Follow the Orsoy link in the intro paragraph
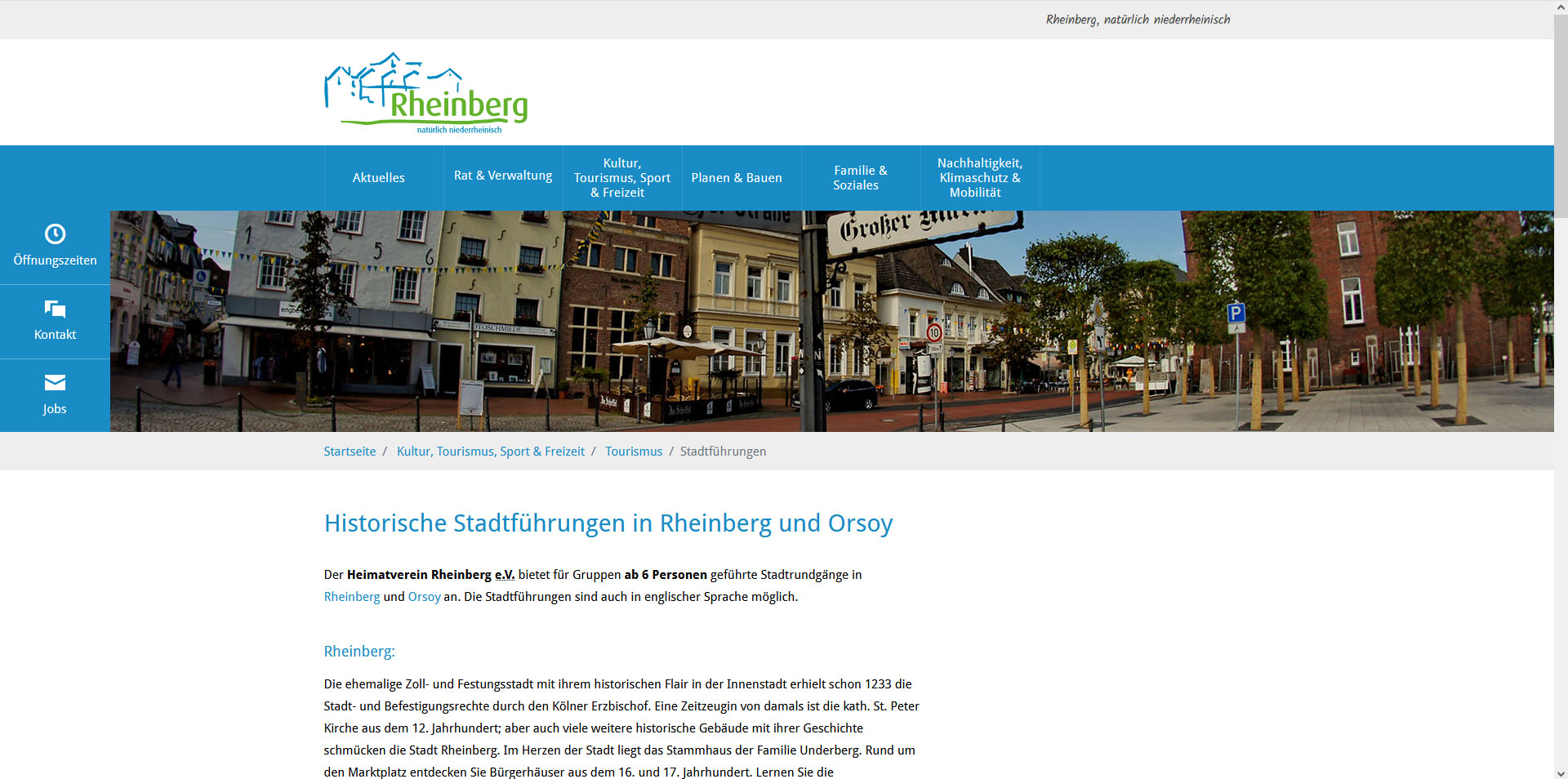1568x779 pixels. coord(424,597)
